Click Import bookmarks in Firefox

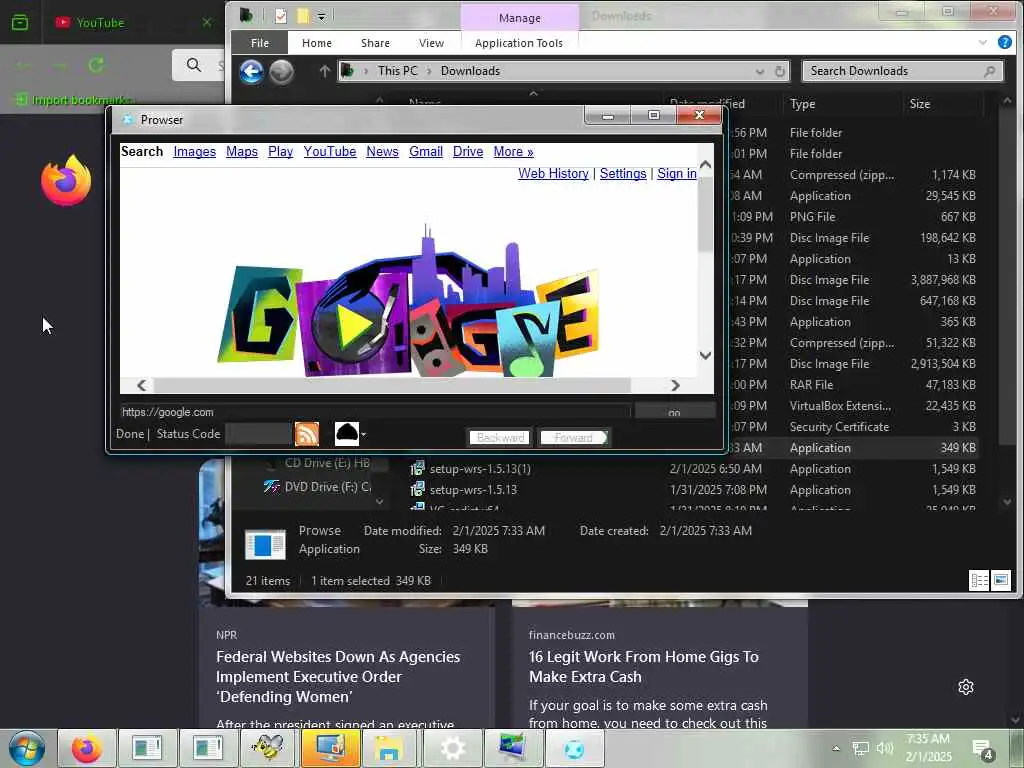(x=76, y=100)
